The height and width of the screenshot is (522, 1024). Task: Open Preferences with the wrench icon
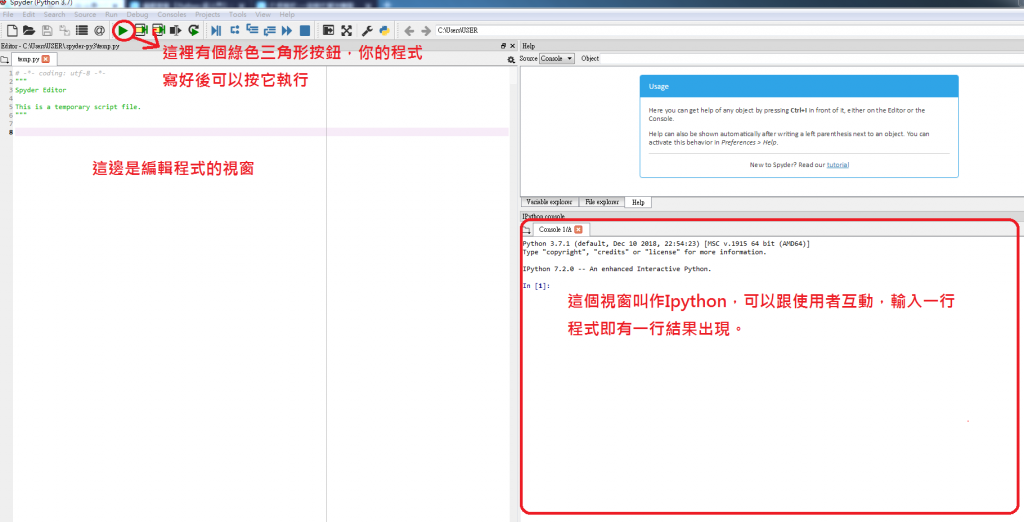point(367,30)
